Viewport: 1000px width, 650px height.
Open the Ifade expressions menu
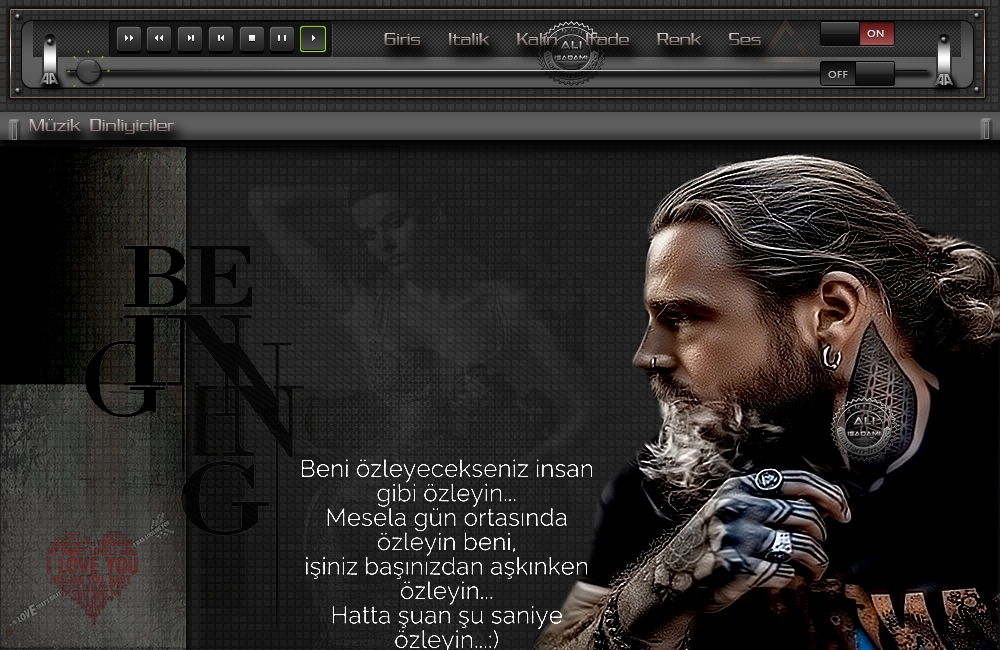[x=608, y=40]
